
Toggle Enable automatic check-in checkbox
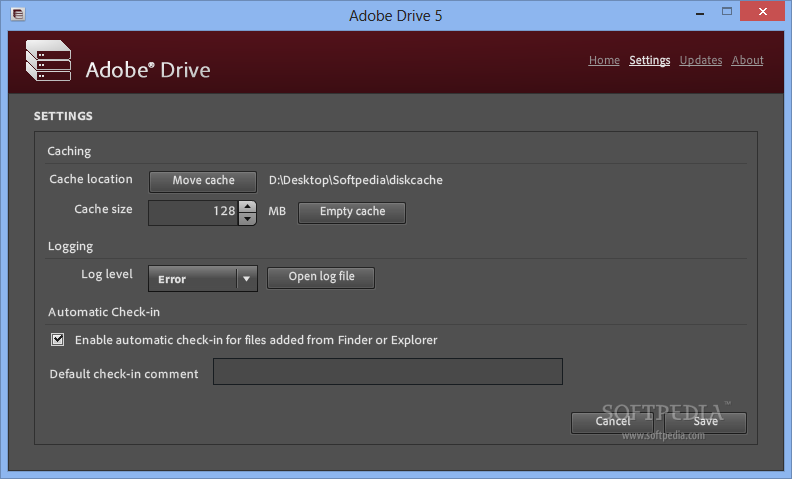(58, 340)
